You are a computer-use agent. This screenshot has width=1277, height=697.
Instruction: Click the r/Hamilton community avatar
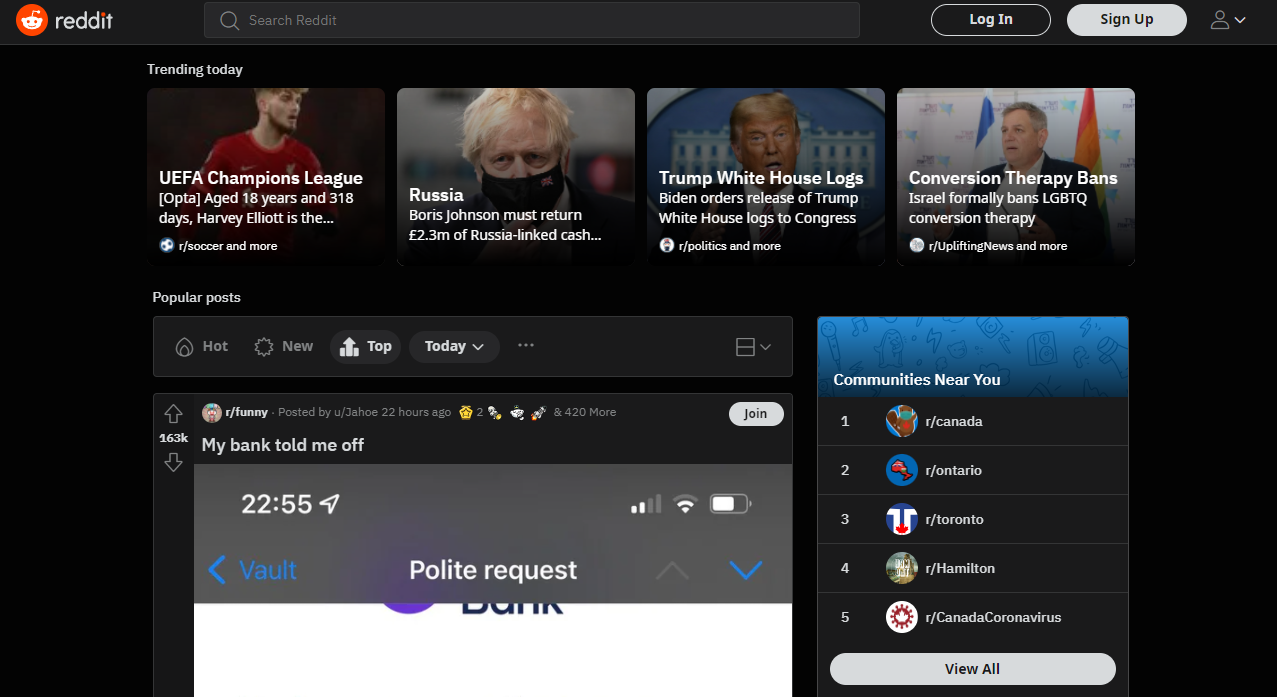(902, 568)
